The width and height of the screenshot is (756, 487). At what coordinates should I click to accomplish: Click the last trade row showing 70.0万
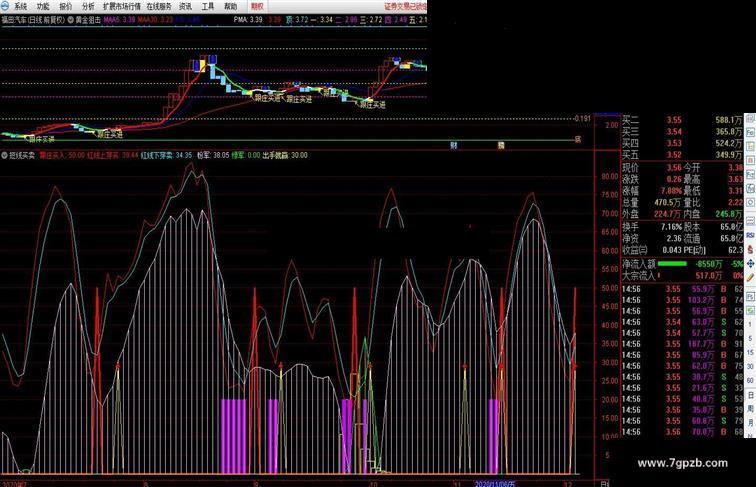pos(682,432)
